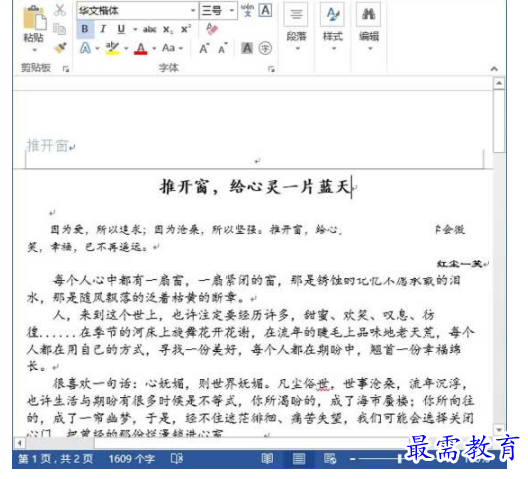Open font color dropdown arrow
Image resolution: width=528 pixels, height=479 pixels.
click(x=154, y=49)
